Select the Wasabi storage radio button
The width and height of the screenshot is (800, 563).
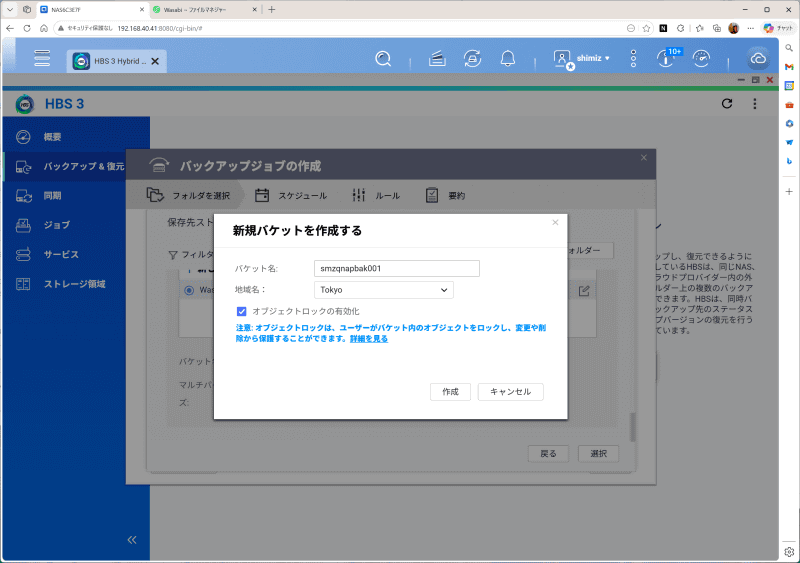(x=189, y=290)
